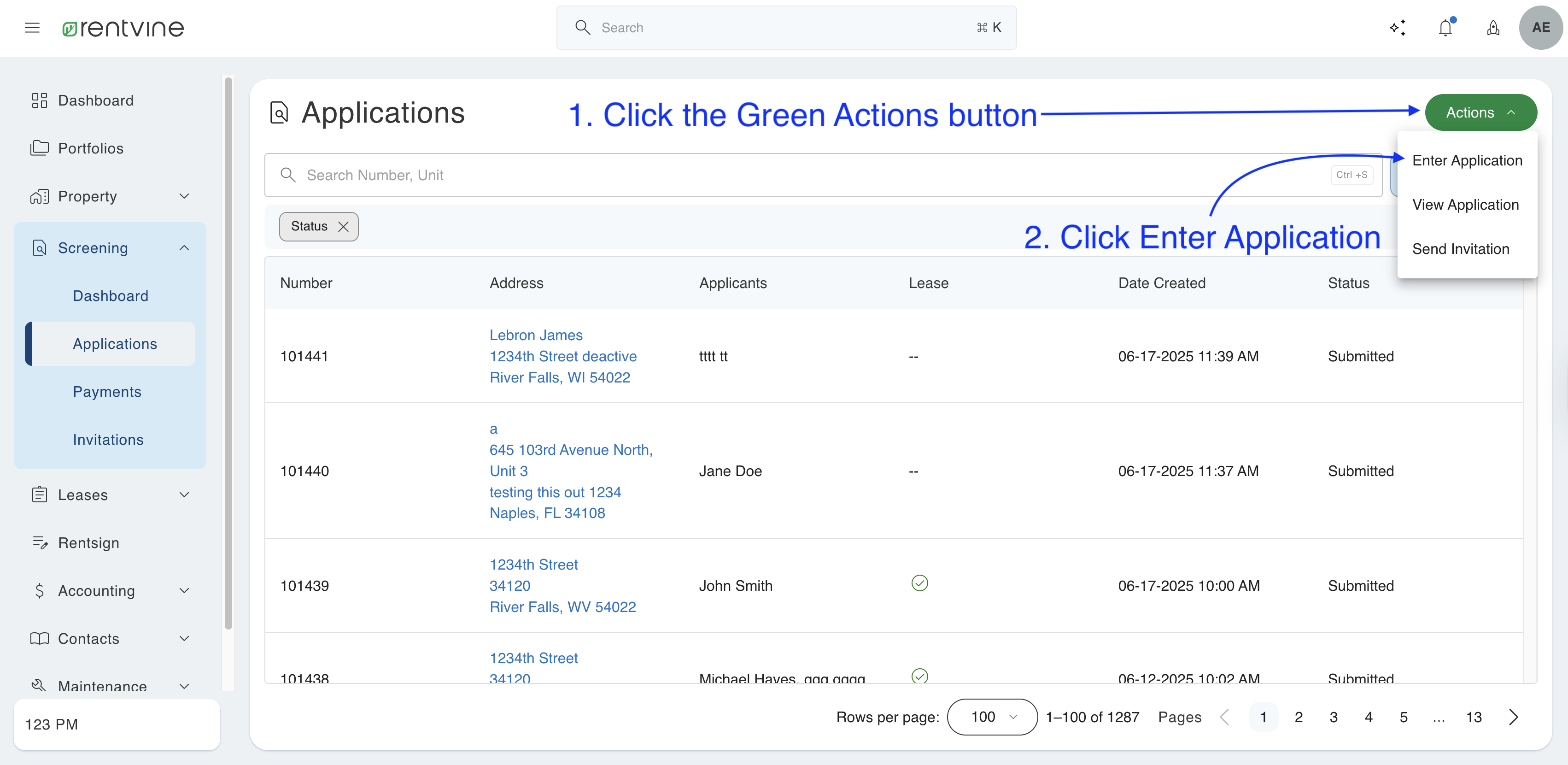The width and height of the screenshot is (1568, 765).
Task: Go to the next page arrow
Action: click(1514, 717)
